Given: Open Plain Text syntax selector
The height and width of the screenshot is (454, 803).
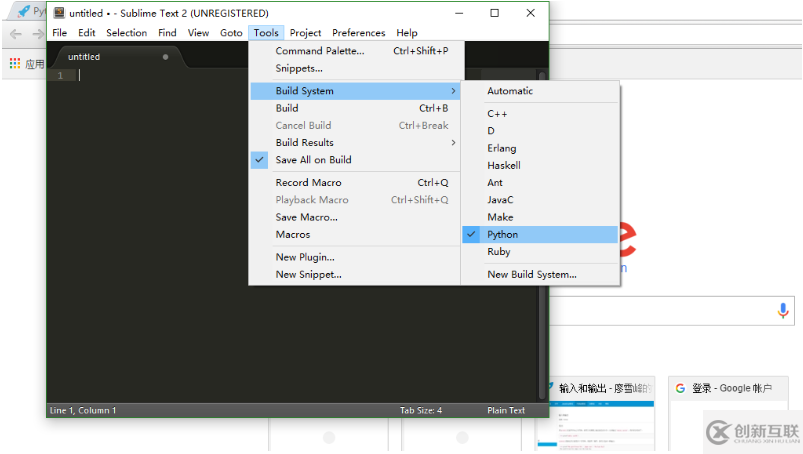Looking at the screenshot, I should (x=506, y=410).
